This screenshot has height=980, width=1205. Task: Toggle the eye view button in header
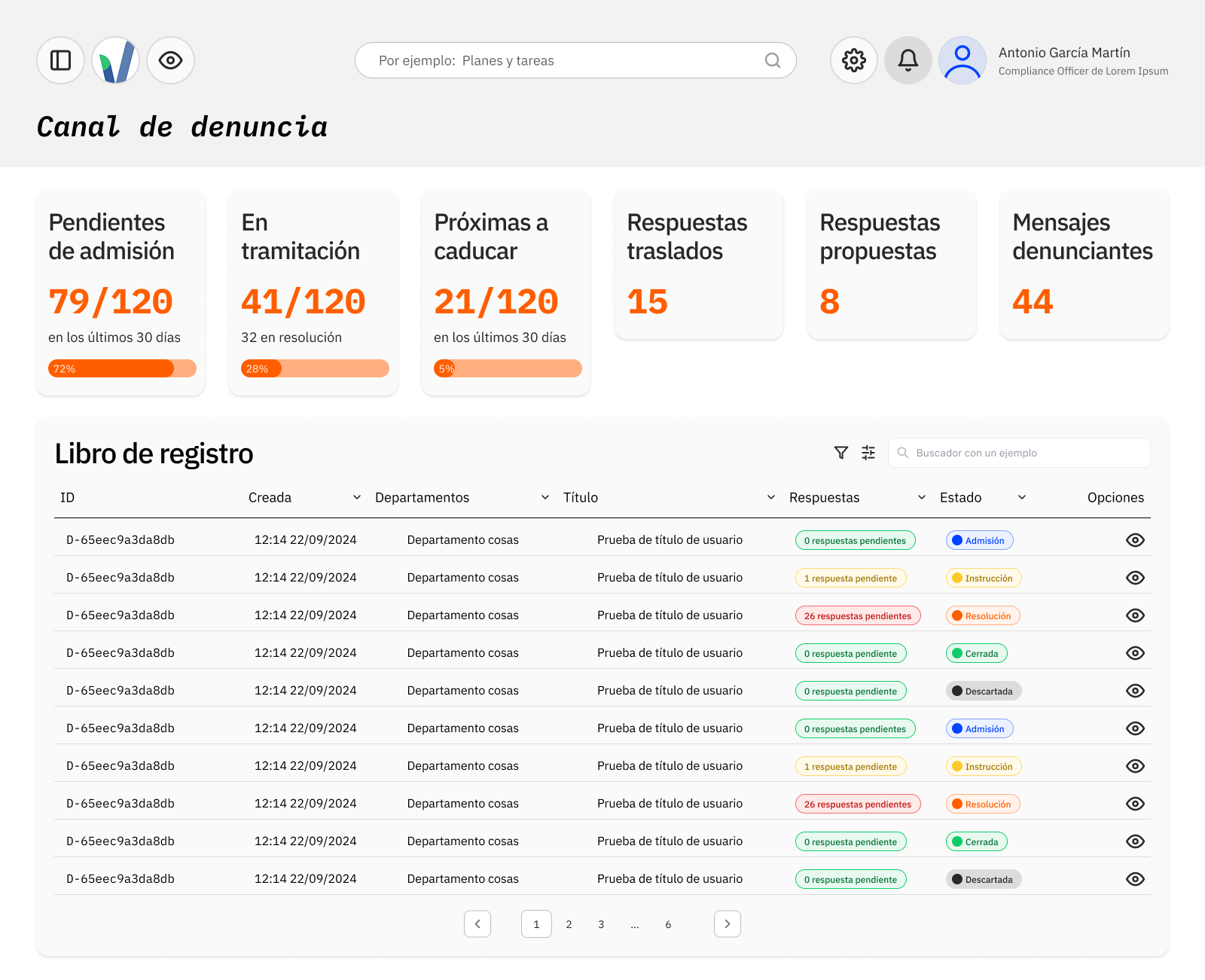click(x=171, y=60)
